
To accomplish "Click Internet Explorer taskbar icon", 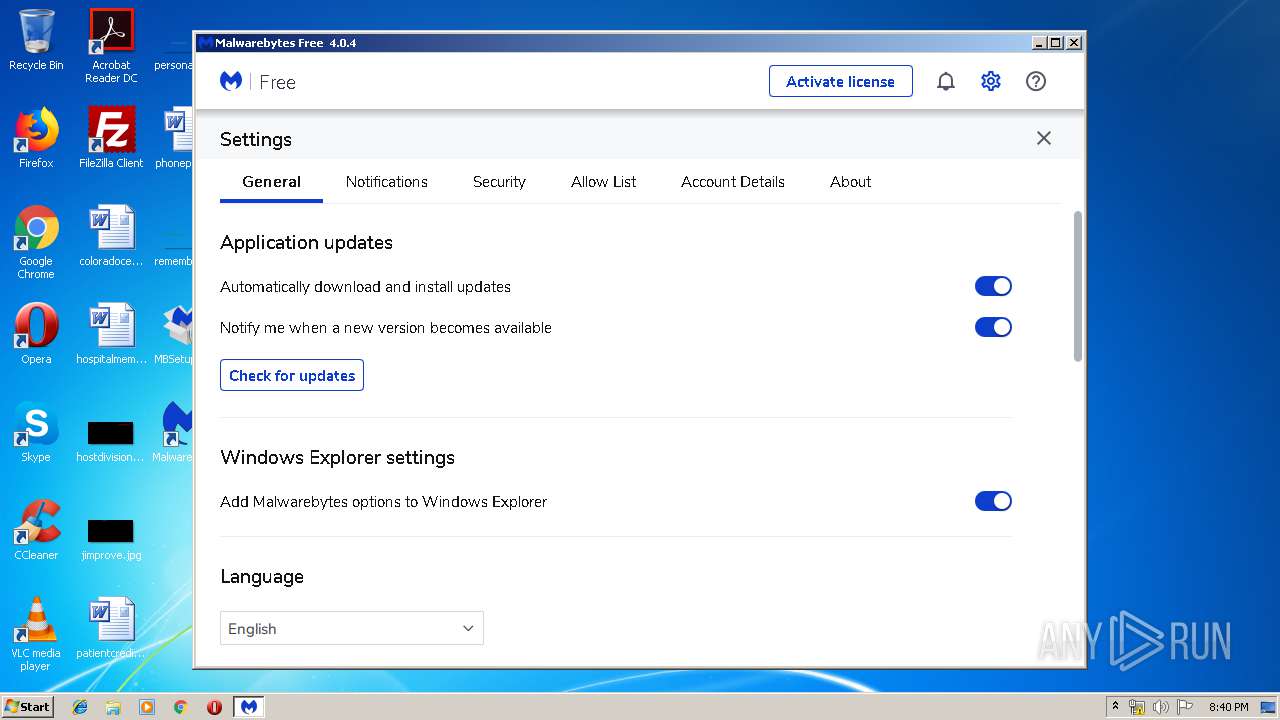I will 80,707.
